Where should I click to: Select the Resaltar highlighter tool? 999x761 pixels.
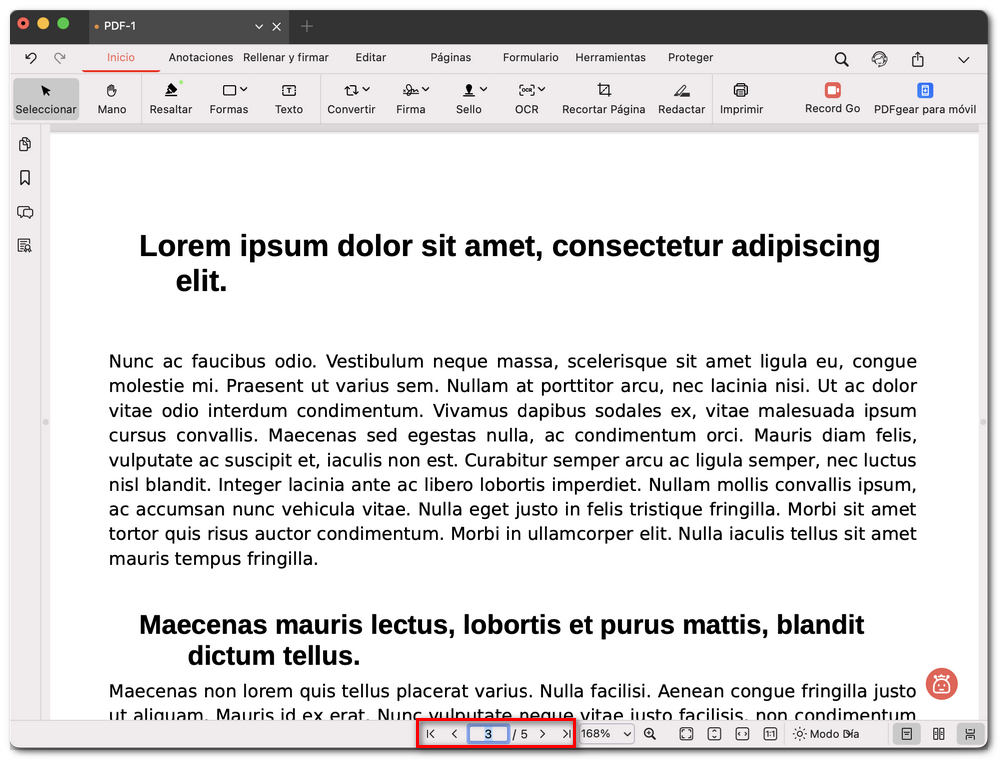[x=170, y=97]
